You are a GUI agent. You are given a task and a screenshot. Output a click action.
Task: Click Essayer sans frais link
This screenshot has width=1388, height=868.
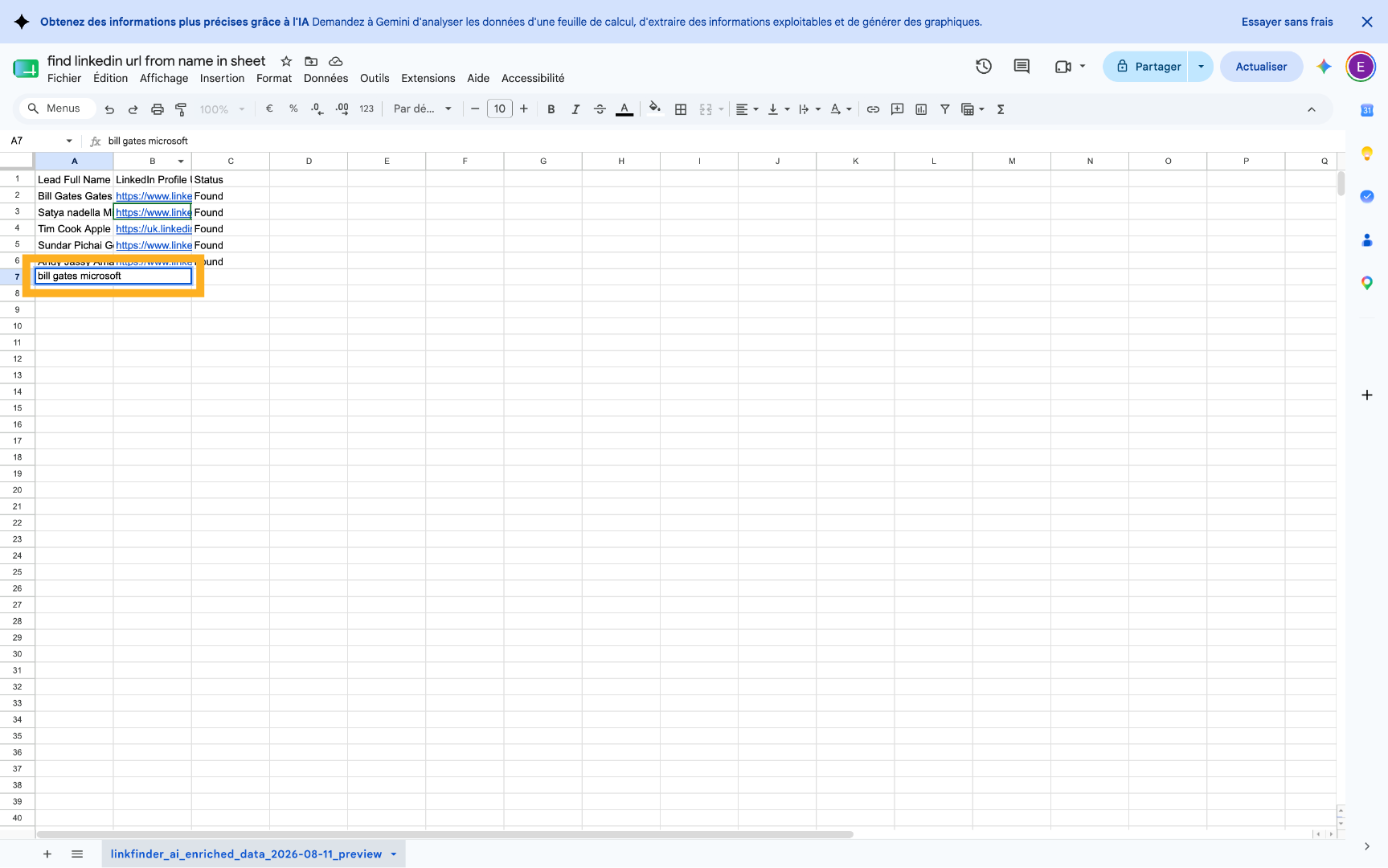point(1287,22)
